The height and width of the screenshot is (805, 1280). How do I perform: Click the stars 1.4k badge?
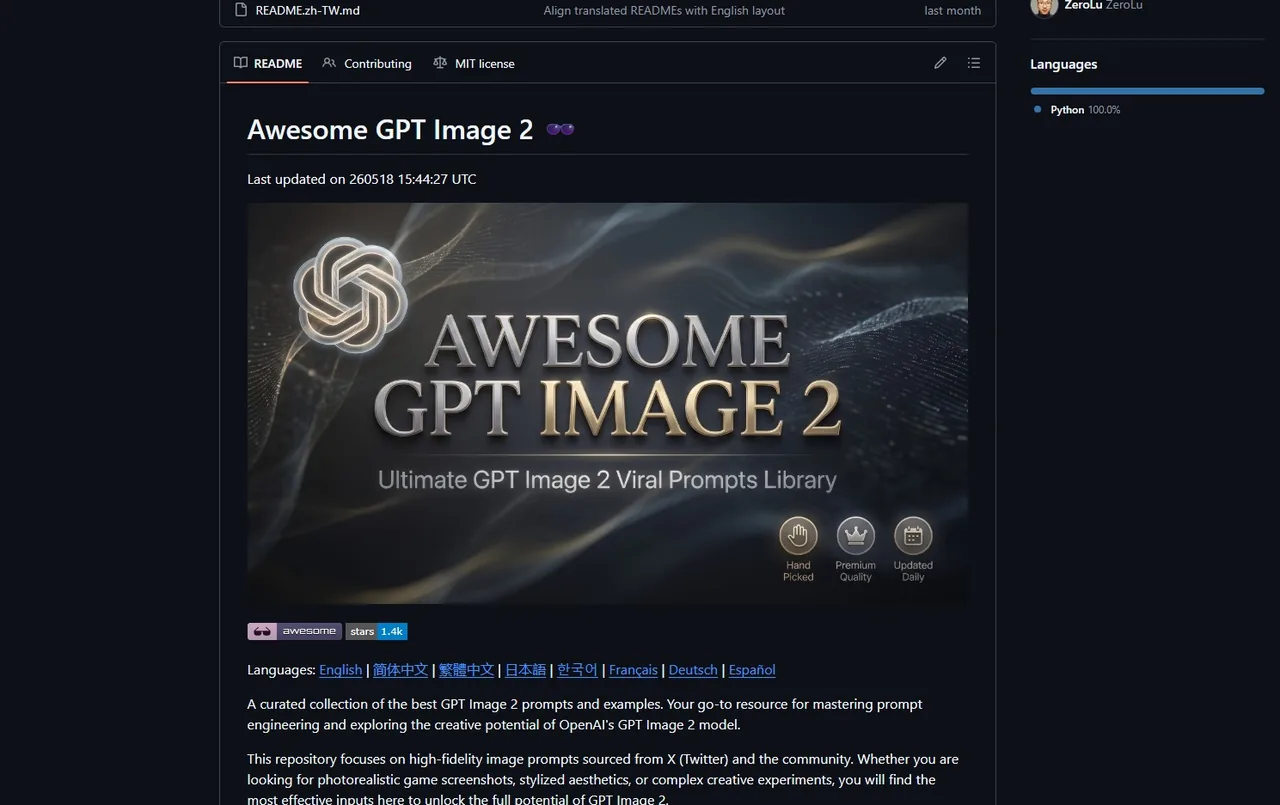pyautogui.click(x=377, y=631)
